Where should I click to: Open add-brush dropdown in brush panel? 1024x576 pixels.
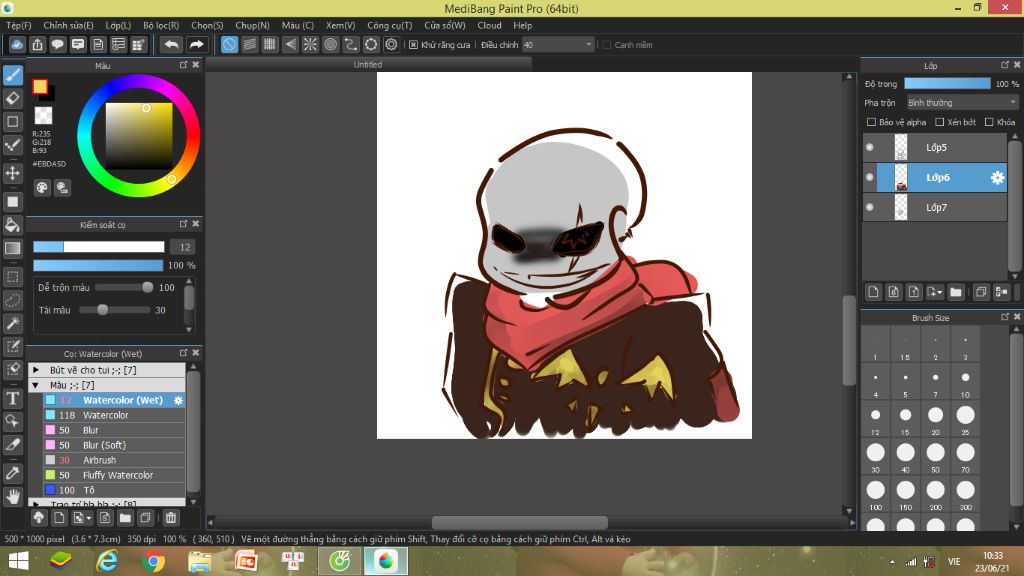82,518
